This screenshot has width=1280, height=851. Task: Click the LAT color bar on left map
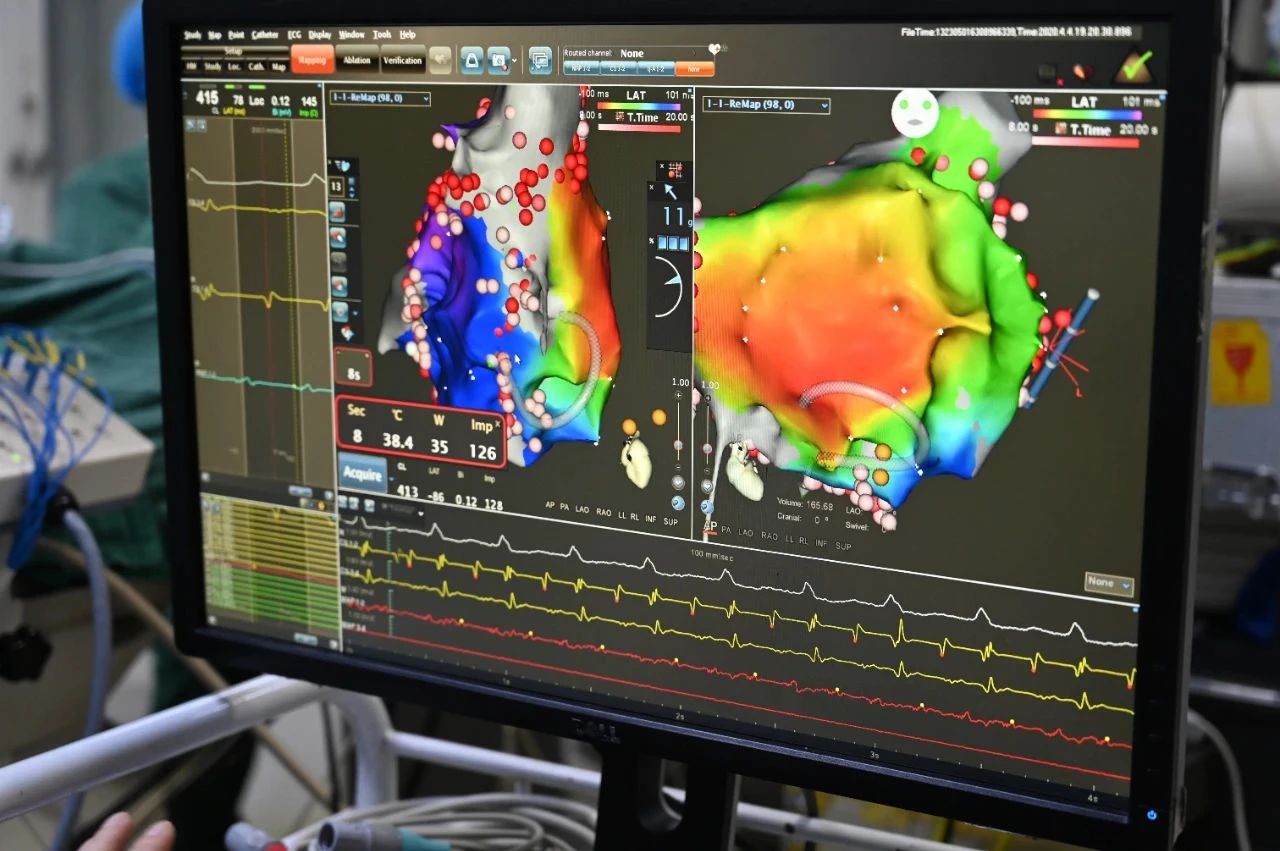[x=638, y=106]
